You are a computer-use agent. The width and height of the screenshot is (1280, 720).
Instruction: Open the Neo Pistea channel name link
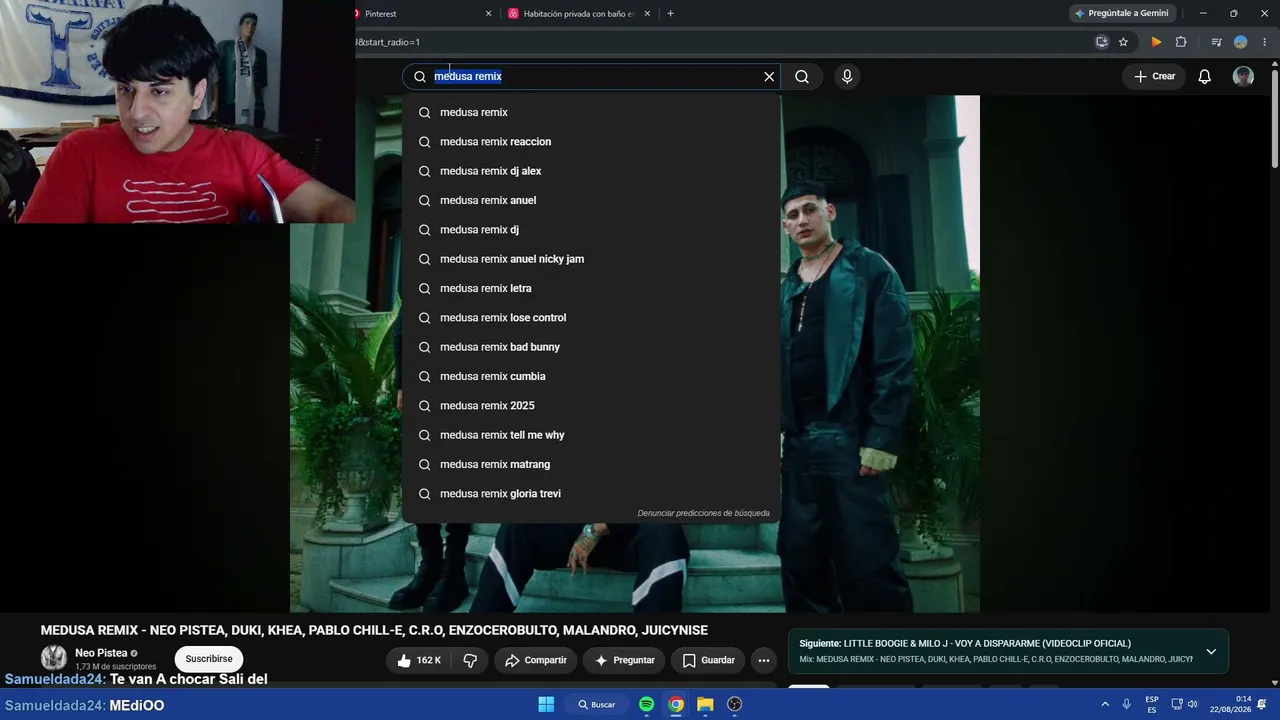pyautogui.click(x=101, y=653)
